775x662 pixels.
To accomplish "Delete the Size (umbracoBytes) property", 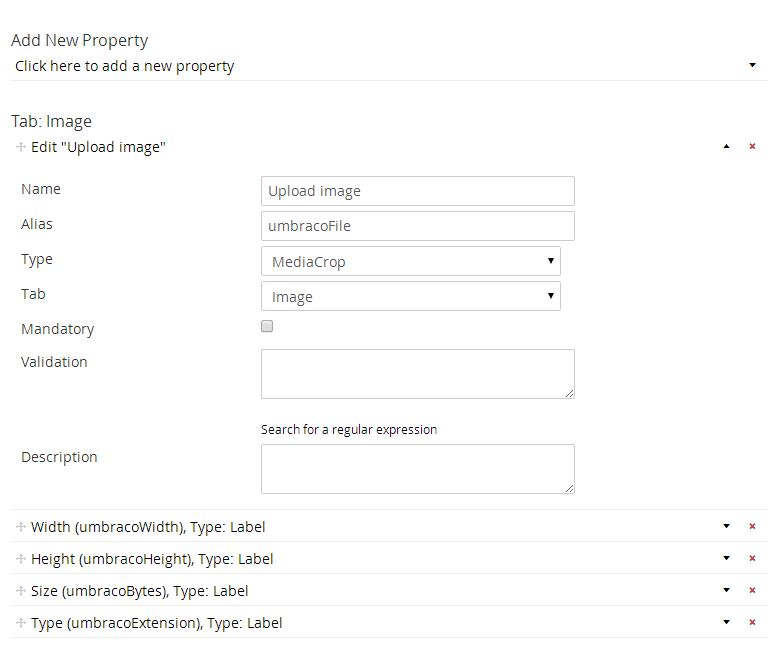I will (752, 590).
